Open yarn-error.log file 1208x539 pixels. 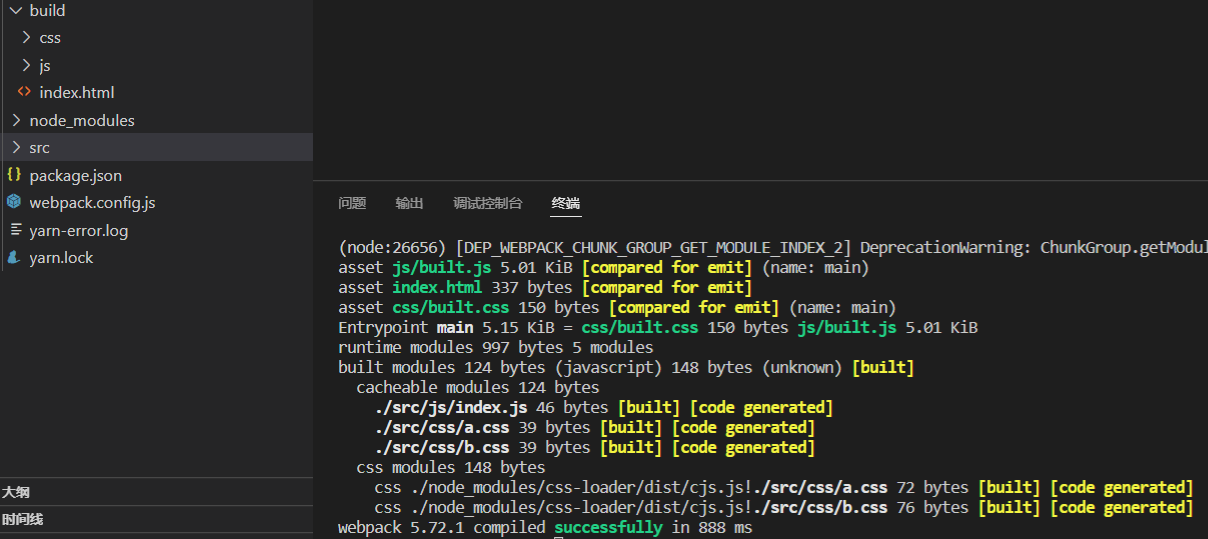pos(79,230)
